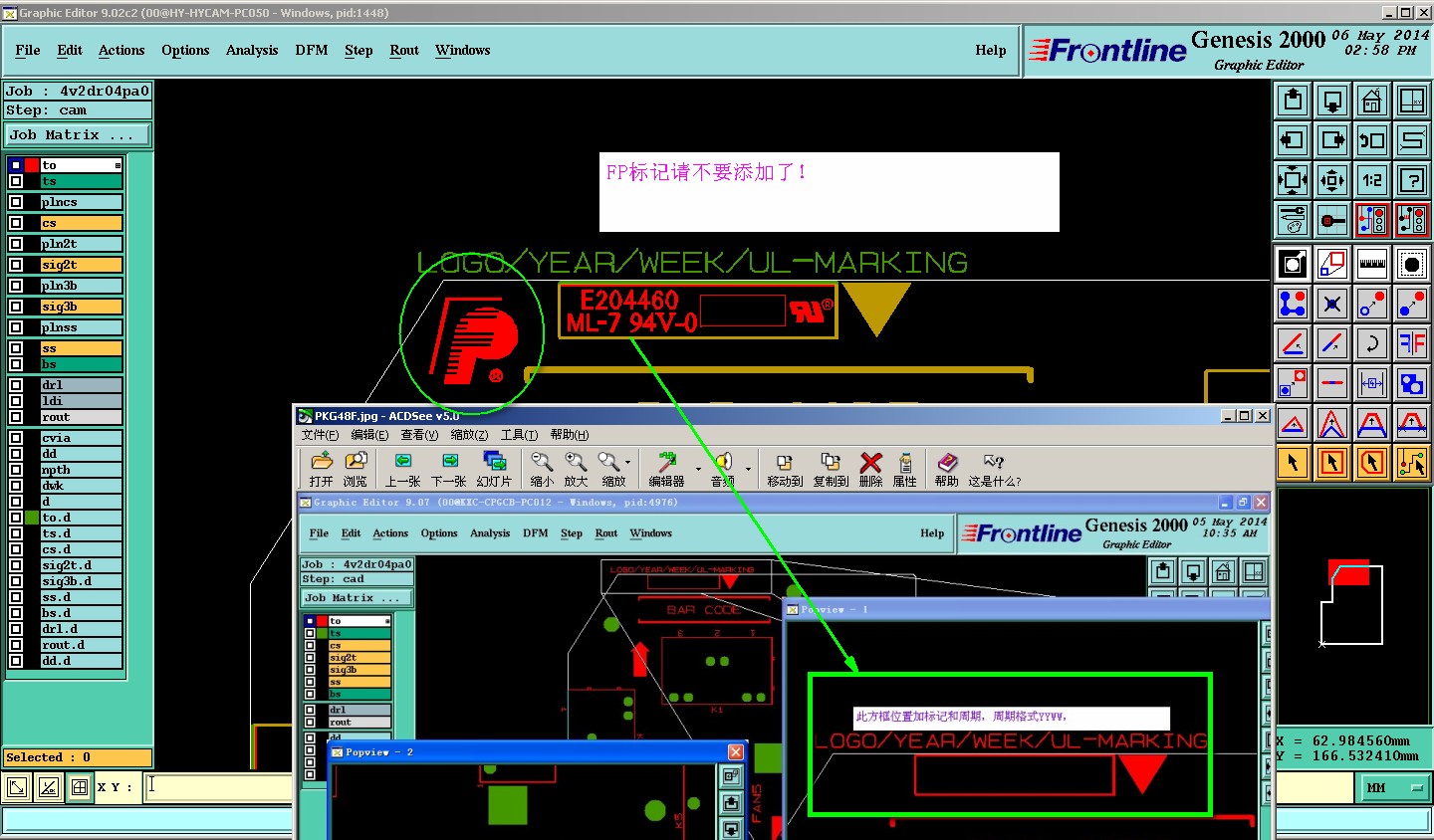Expand ACDSee audio (音频) dropdown arrow
This screenshot has height=840, width=1434.
coord(748,468)
